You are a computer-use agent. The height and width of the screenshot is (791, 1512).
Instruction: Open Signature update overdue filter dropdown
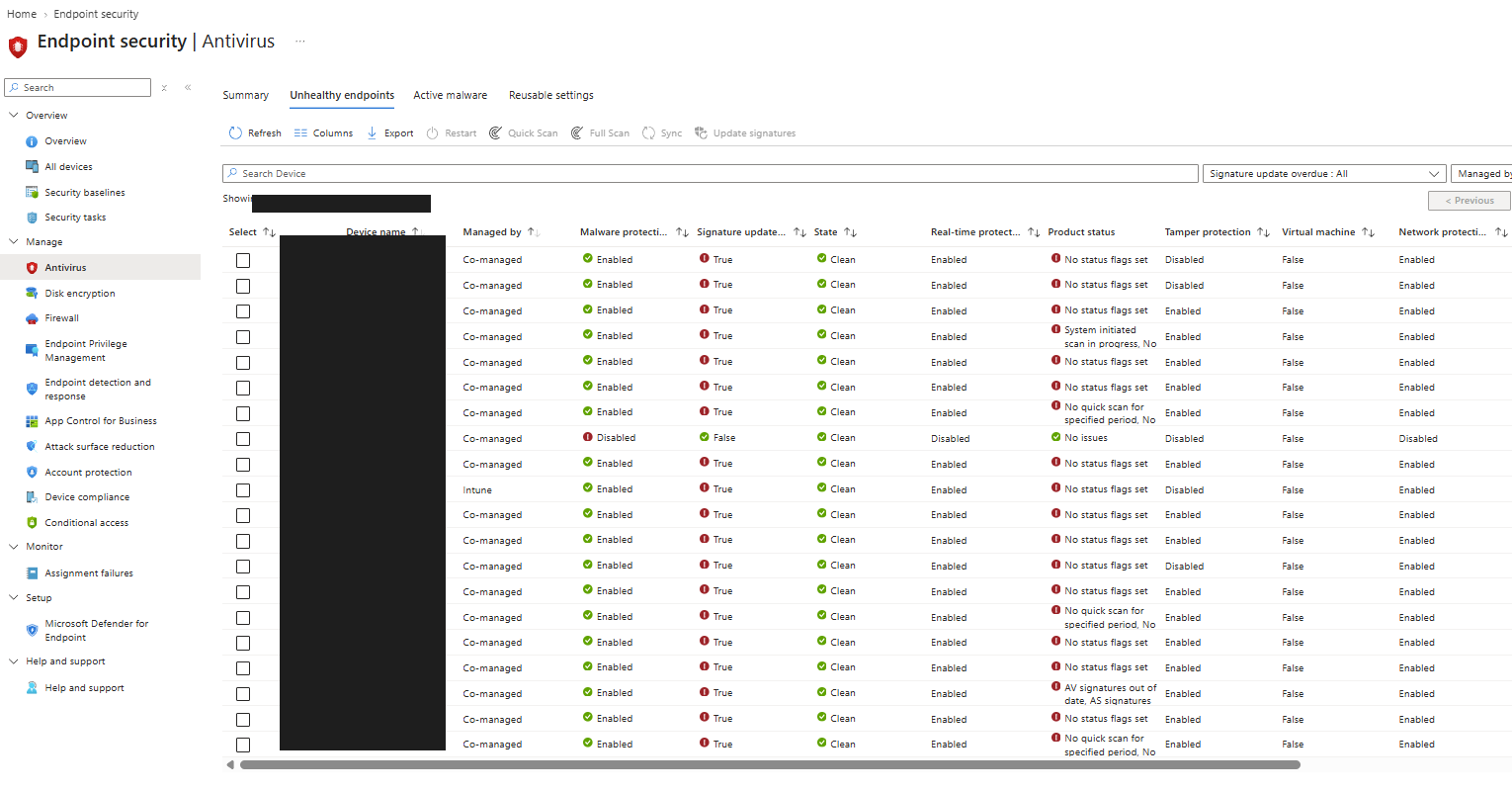(1324, 174)
